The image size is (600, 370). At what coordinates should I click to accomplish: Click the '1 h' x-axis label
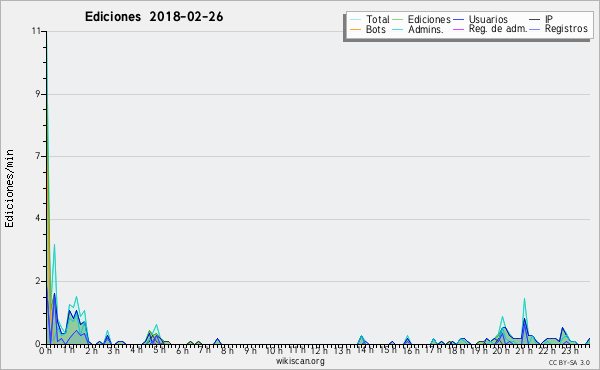pos(69,350)
